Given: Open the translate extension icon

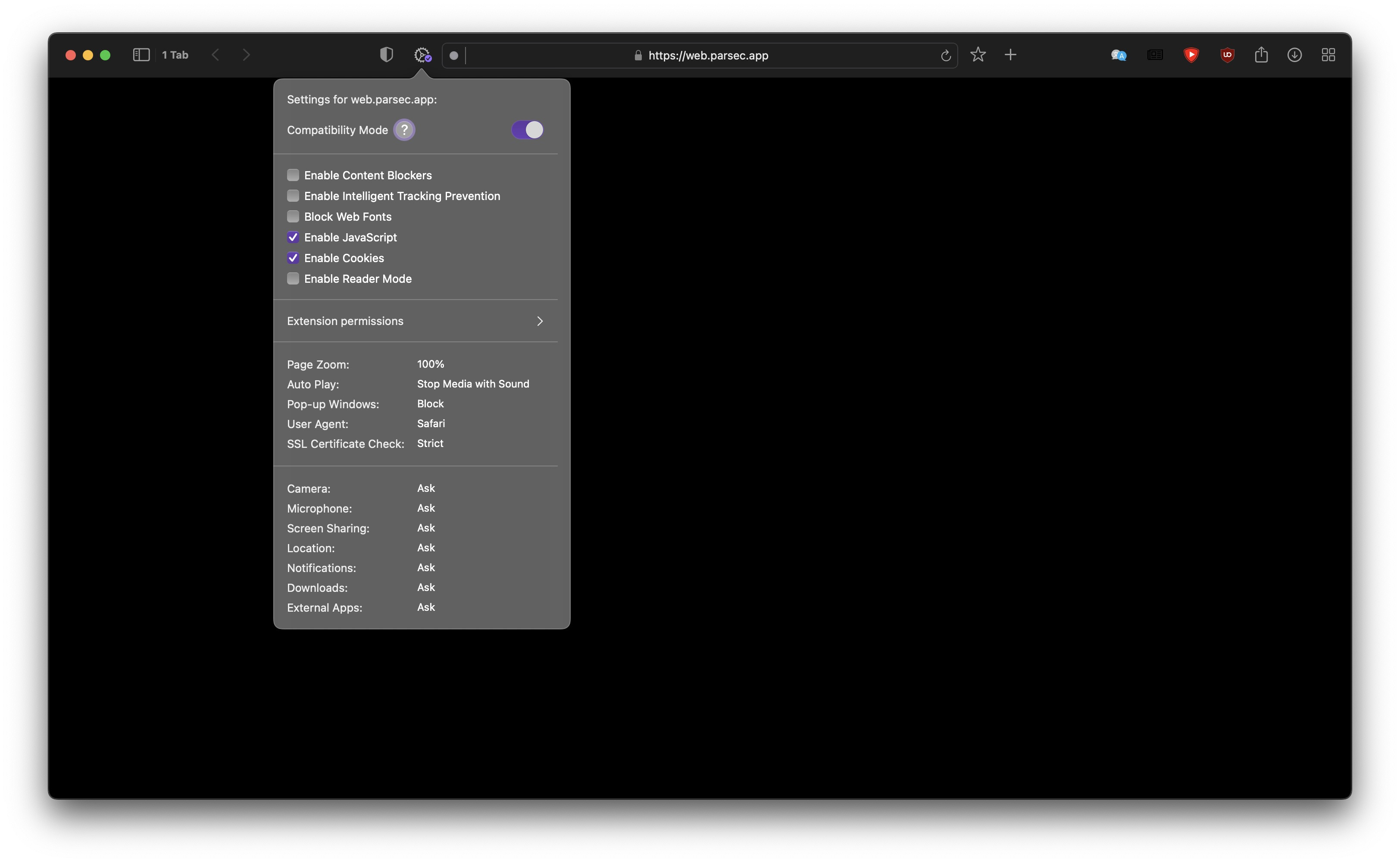Looking at the screenshot, I should click(1118, 55).
